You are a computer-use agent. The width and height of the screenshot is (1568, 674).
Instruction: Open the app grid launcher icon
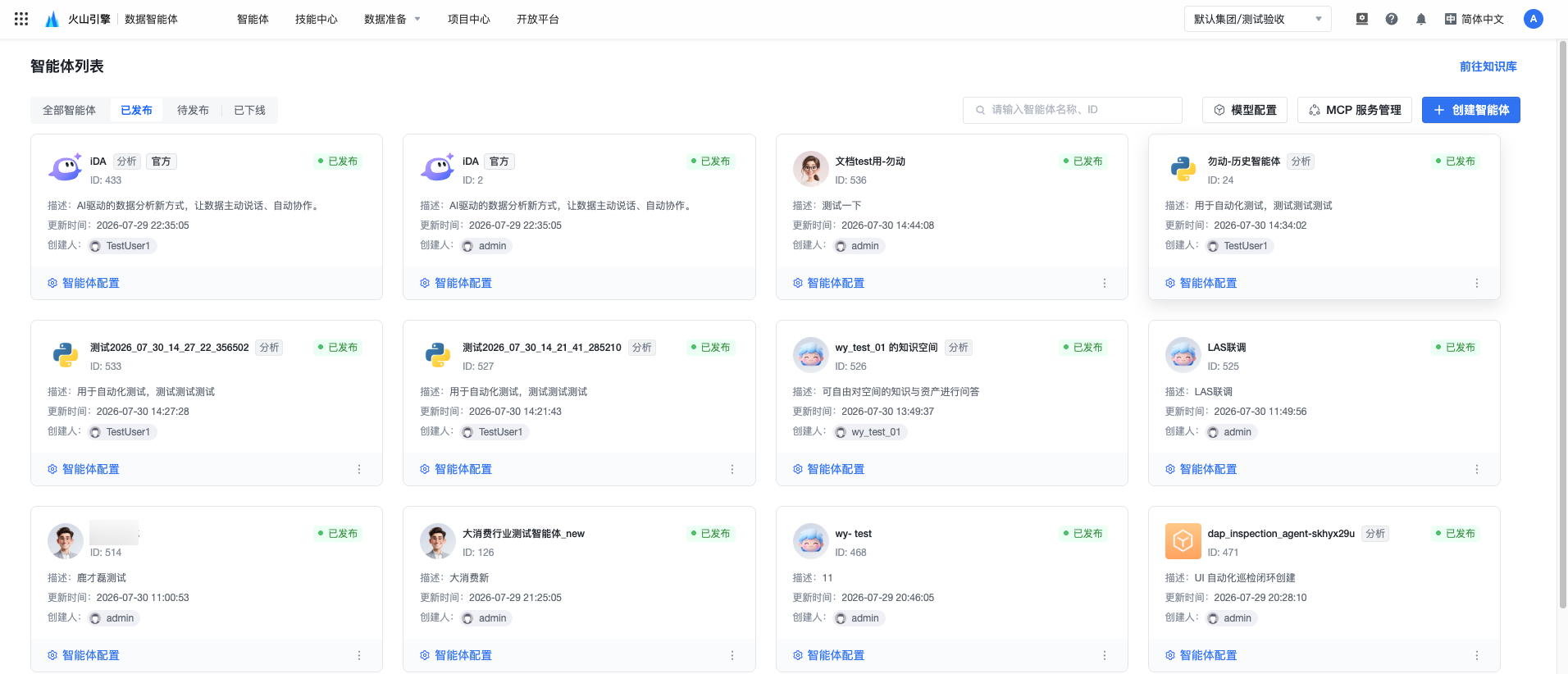pos(21,19)
